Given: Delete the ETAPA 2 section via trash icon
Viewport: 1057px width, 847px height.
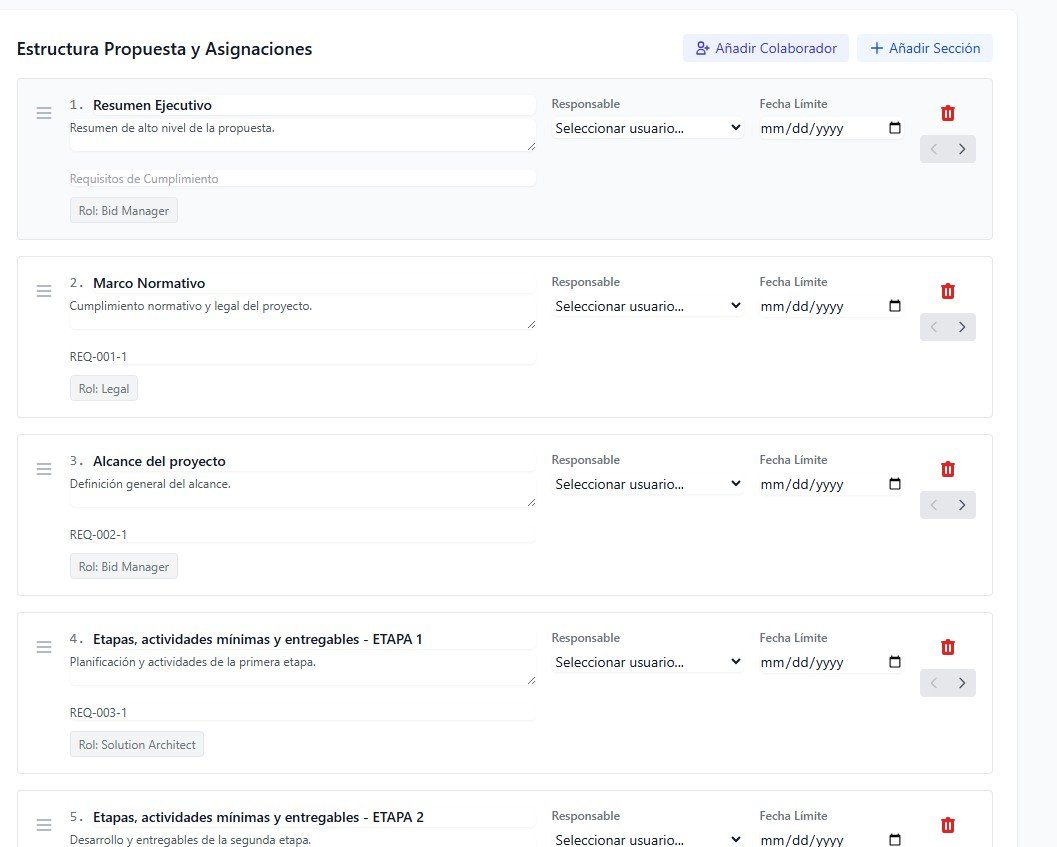Looking at the screenshot, I should [x=947, y=825].
